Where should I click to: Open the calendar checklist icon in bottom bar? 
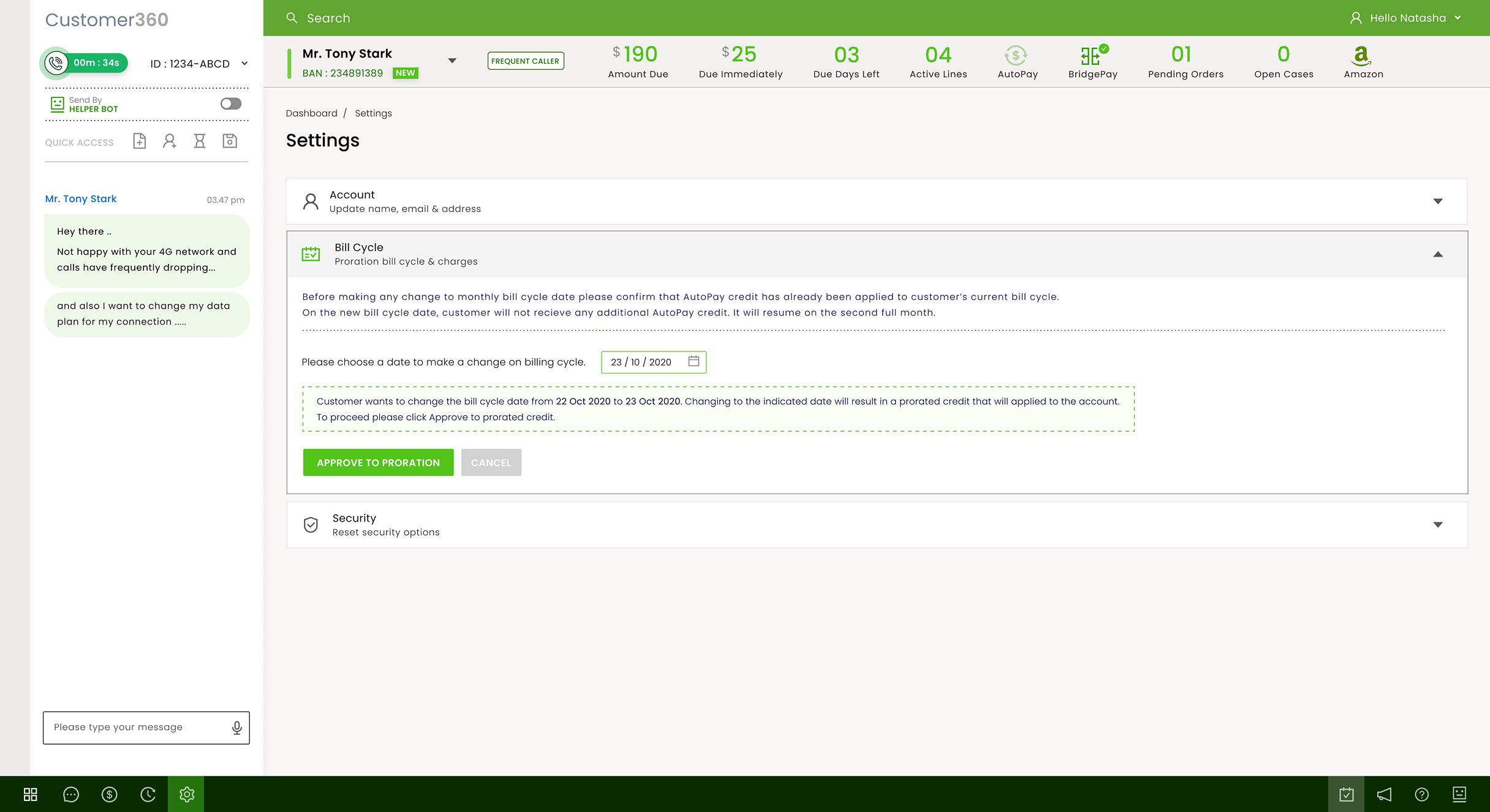[1346, 794]
